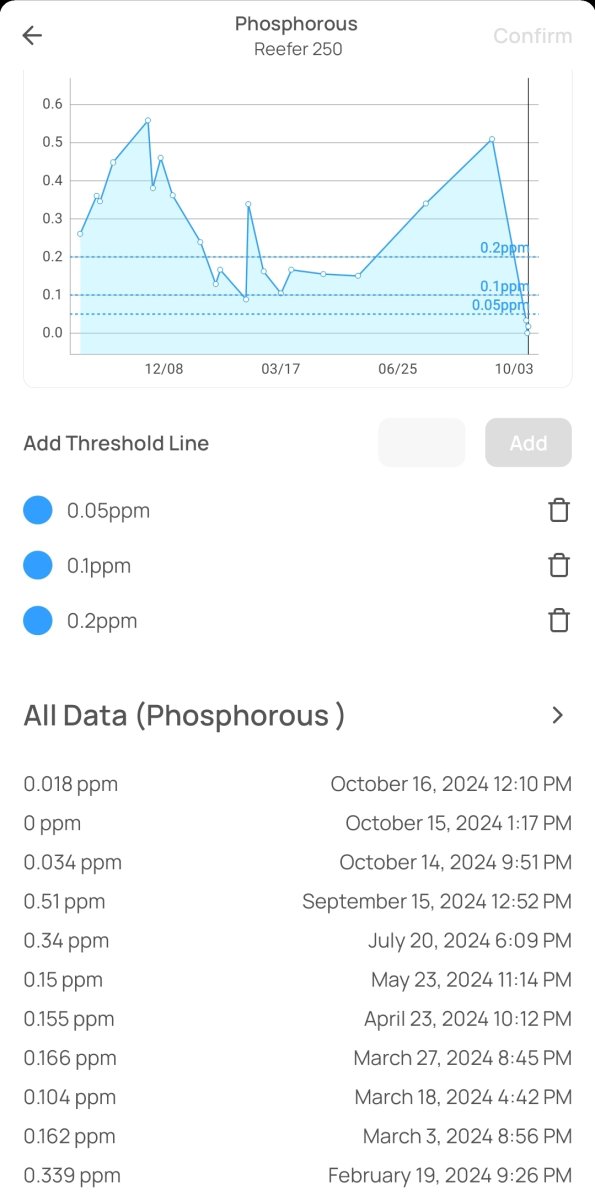The height and width of the screenshot is (1200, 595).
Task: Click the Add threshold button
Action: pos(528,443)
